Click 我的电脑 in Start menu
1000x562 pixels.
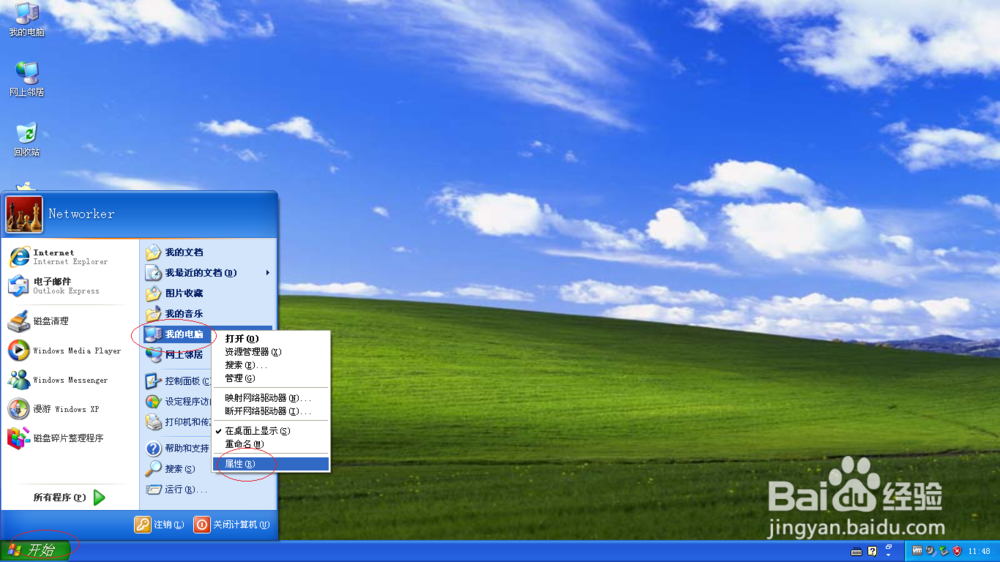pyautogui.click(x=177, y=334)
